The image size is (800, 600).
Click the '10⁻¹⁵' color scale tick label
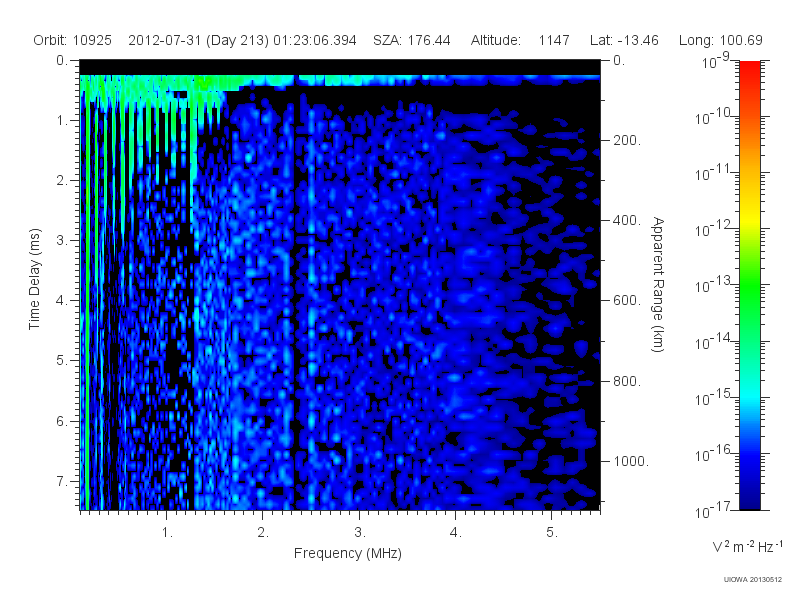click(x=715, y=397)
